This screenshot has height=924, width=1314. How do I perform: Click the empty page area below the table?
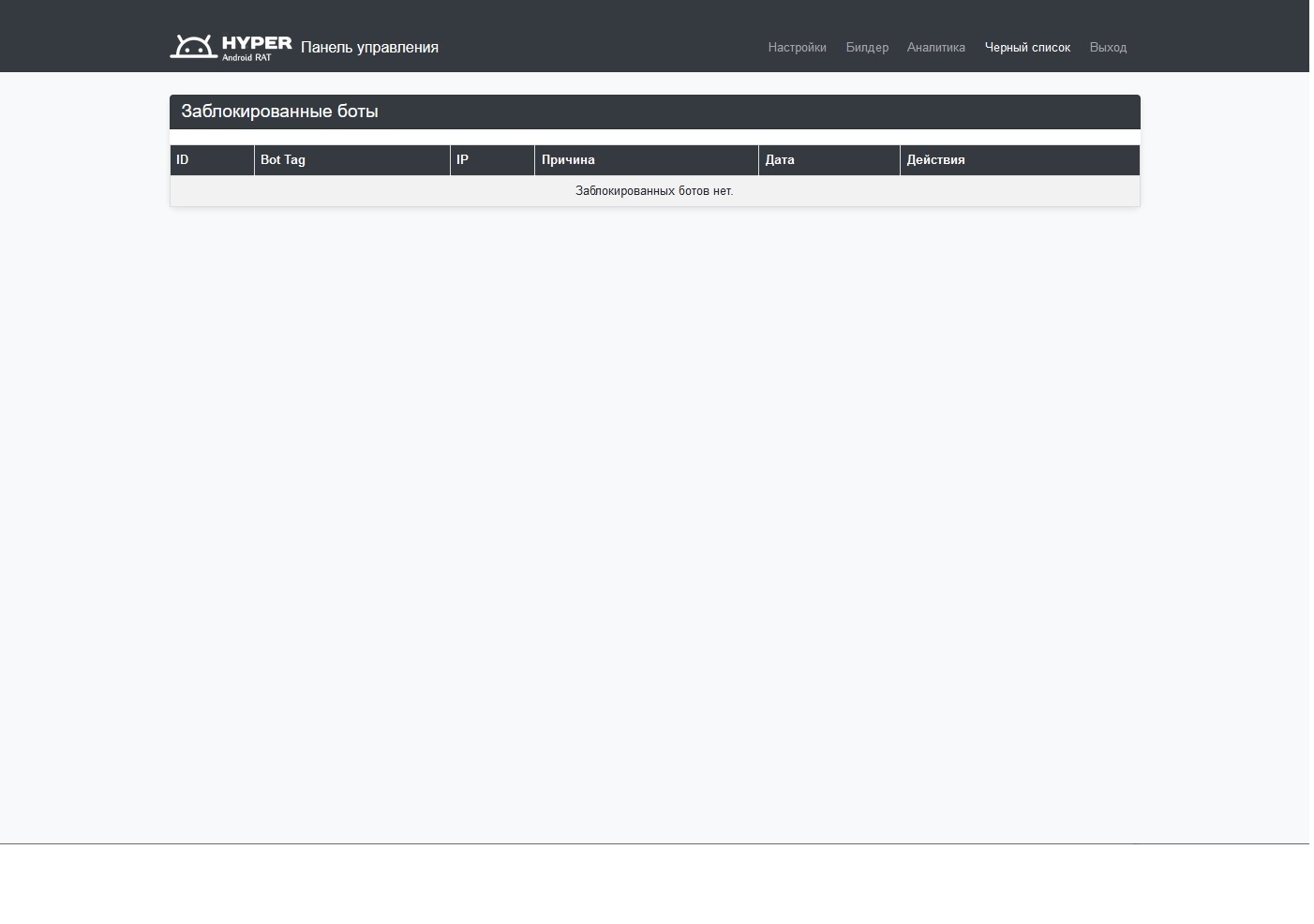pyautogui.click(x=654, y=515)
